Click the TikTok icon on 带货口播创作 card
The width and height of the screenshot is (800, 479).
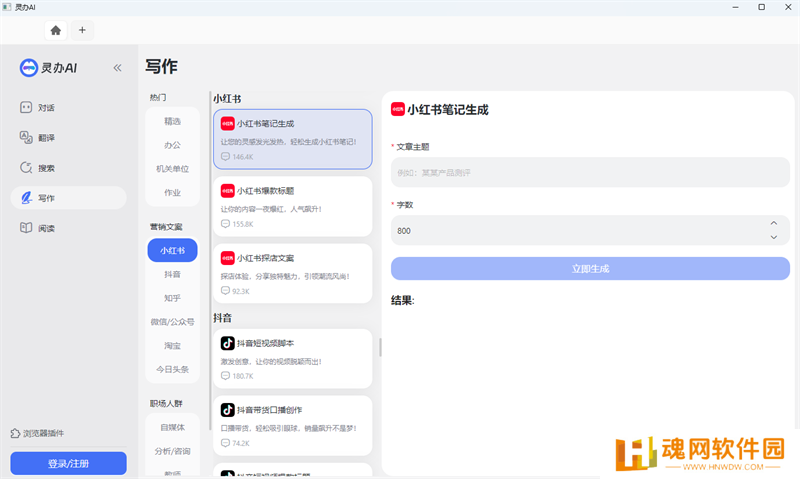pyautogui.click(x=228, y=410)
